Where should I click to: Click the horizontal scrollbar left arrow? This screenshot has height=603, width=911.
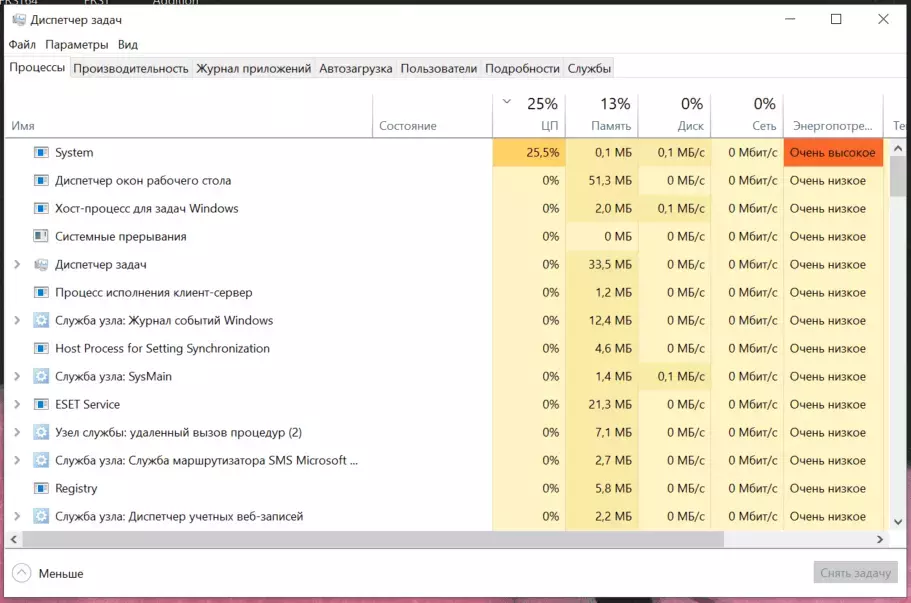click(13, 539)
